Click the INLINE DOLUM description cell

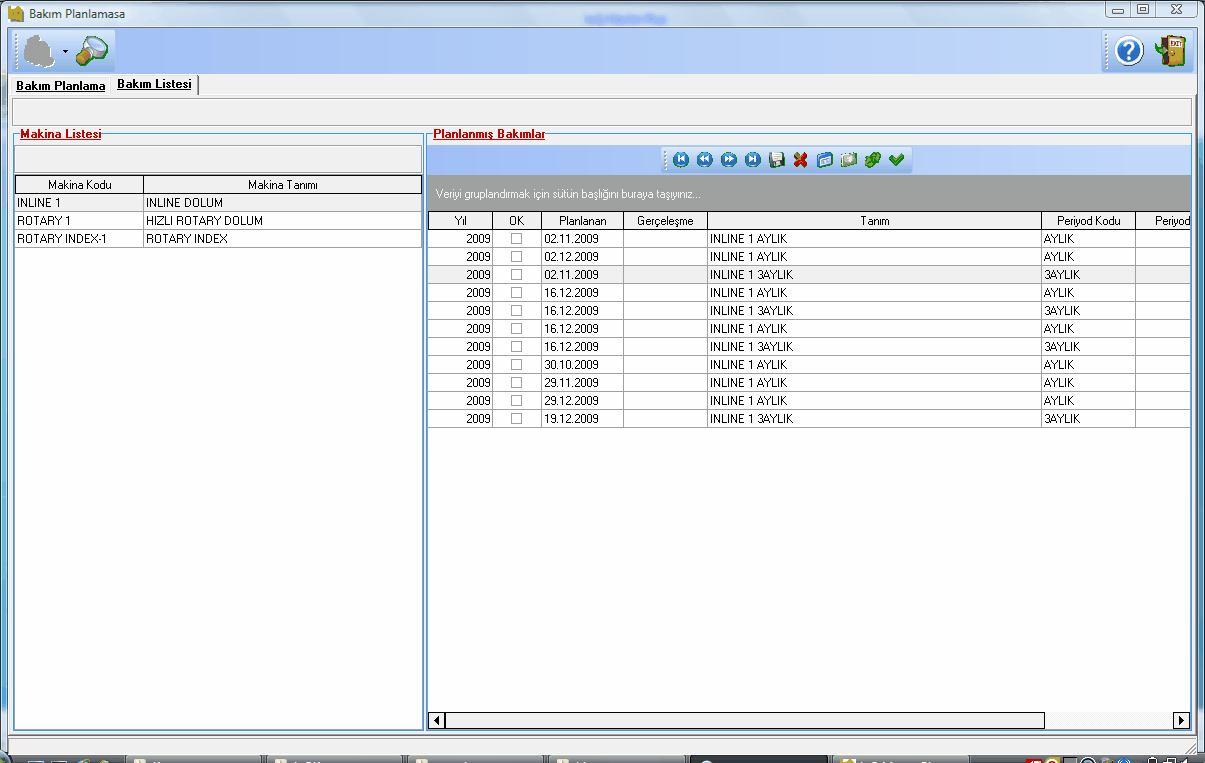click(282, 203)
